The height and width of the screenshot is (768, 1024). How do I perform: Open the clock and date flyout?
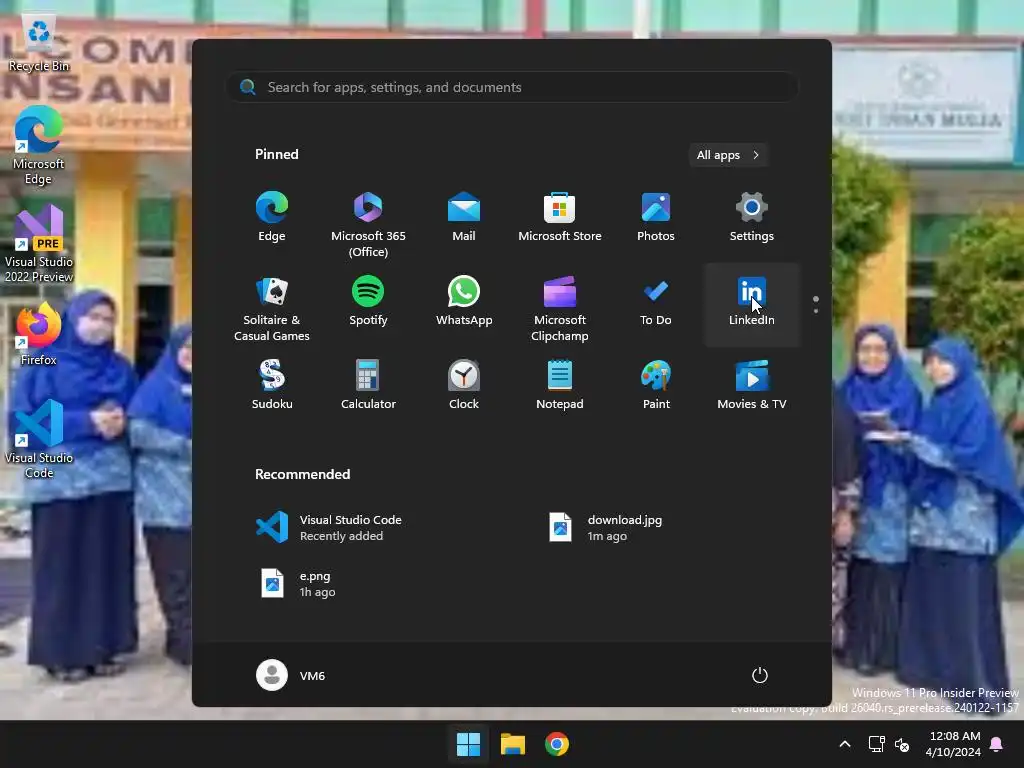click(953, 744)
